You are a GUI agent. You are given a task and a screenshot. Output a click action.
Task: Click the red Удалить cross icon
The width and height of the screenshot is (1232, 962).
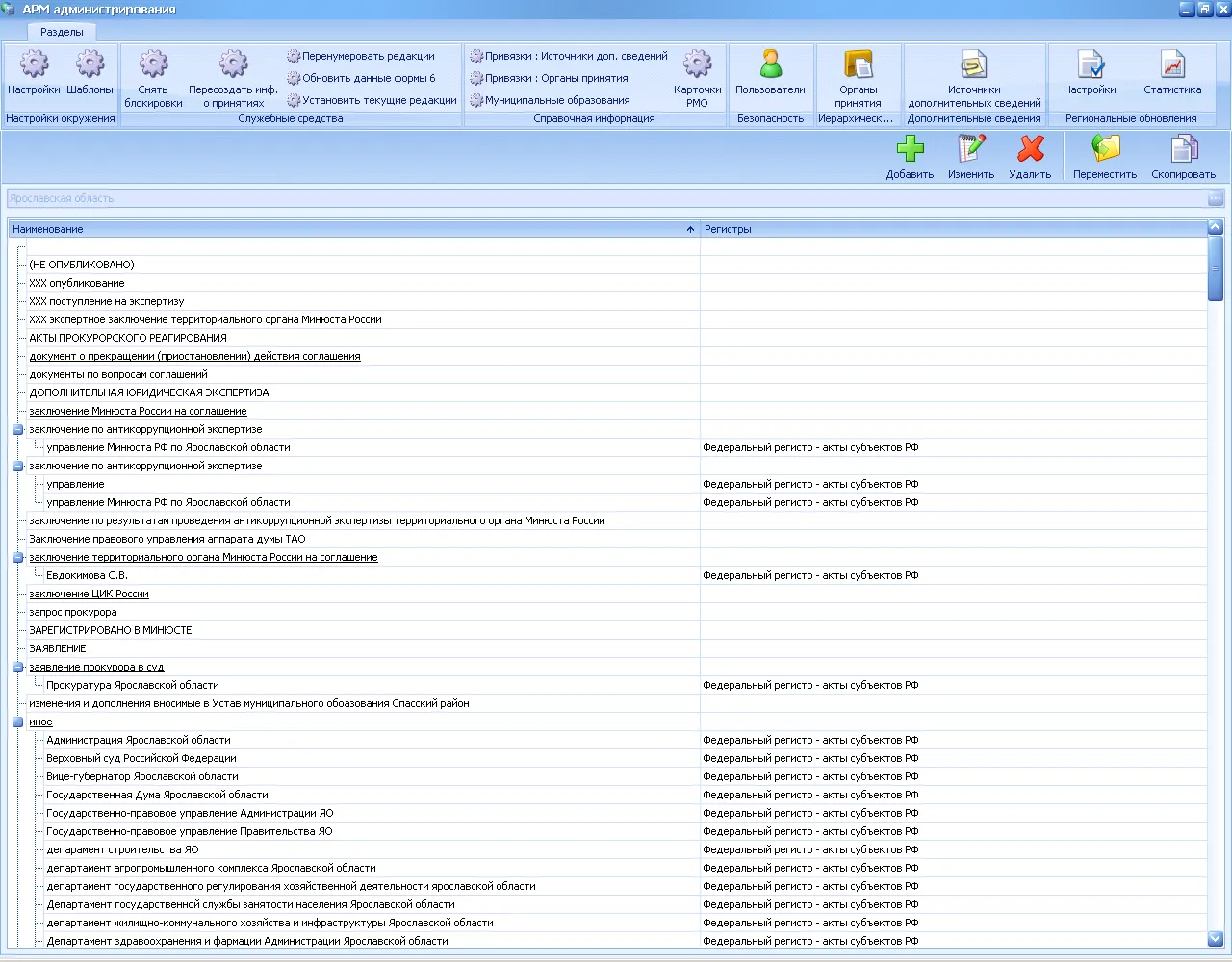click(1030, 149)
